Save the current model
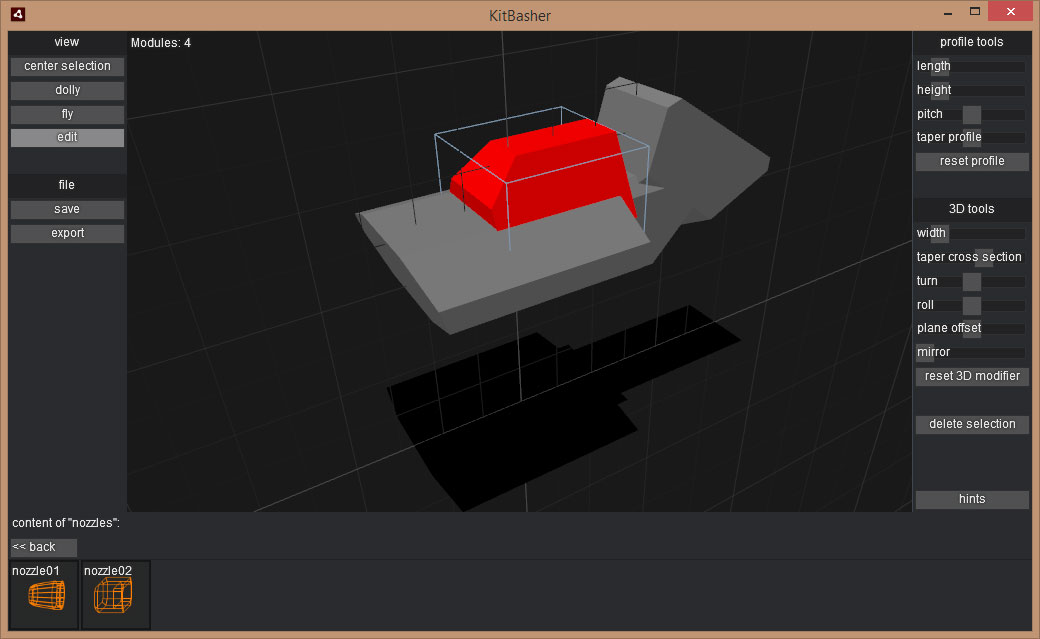The width and height of the screenshot is (1040, 639). tap(67, 210)
